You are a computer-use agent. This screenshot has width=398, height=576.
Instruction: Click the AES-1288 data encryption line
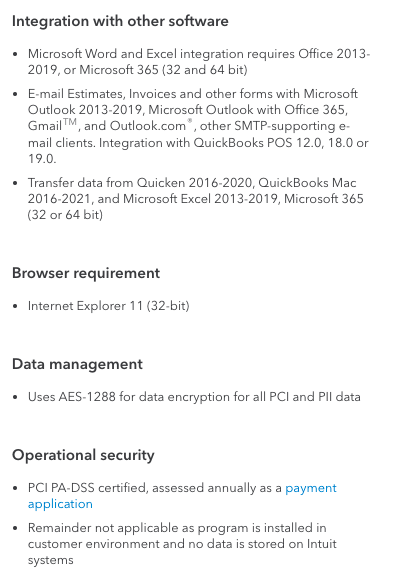click(194, 397)
